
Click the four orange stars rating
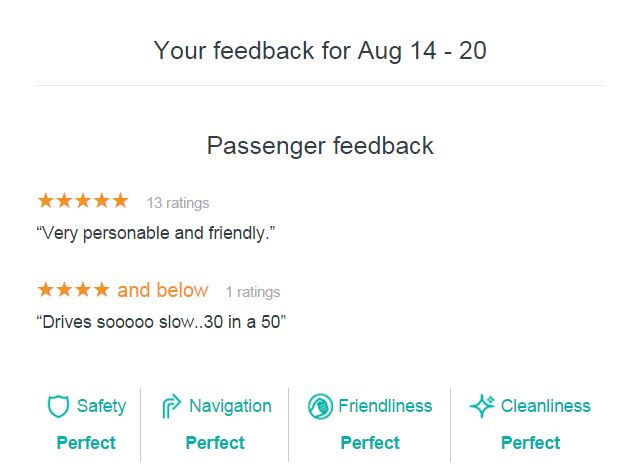[73, 289]
